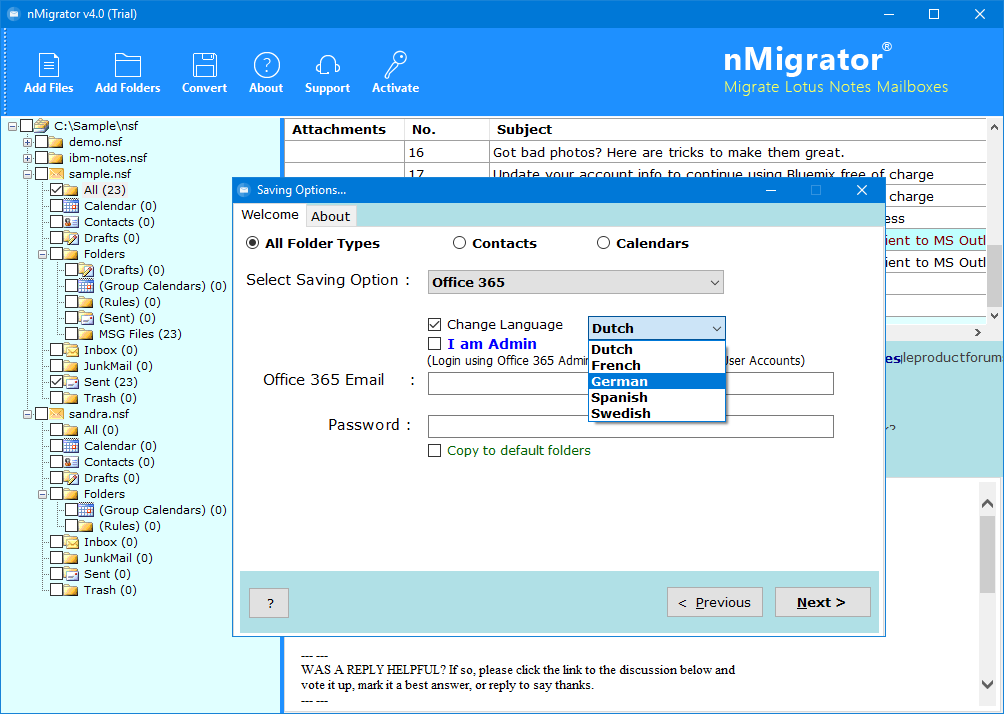1004x714 pixels.
Task: Click the Calendar icon under sample.nsf
Action: [x=71, y=206]
